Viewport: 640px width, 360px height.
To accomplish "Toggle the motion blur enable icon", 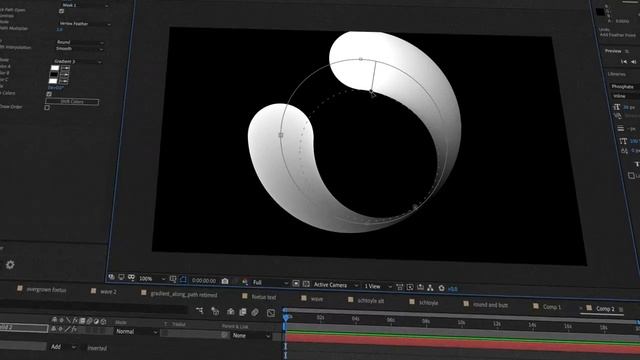I will click(x=255, y=313).
